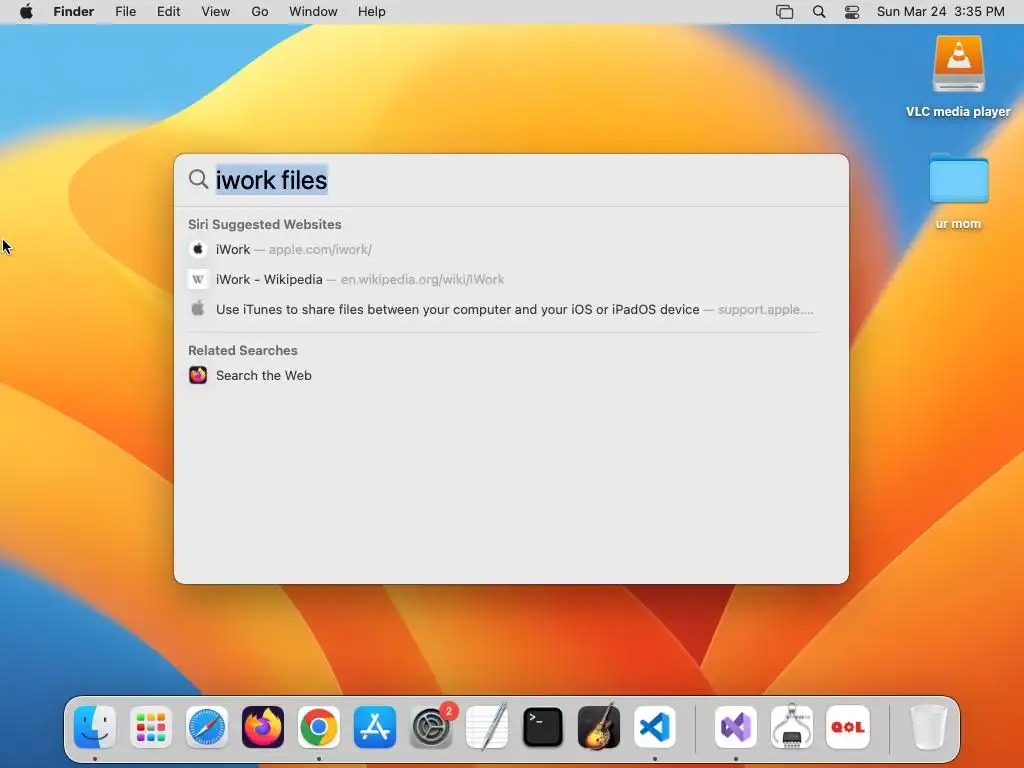Open Finder from the Dock

click(95, 727)
